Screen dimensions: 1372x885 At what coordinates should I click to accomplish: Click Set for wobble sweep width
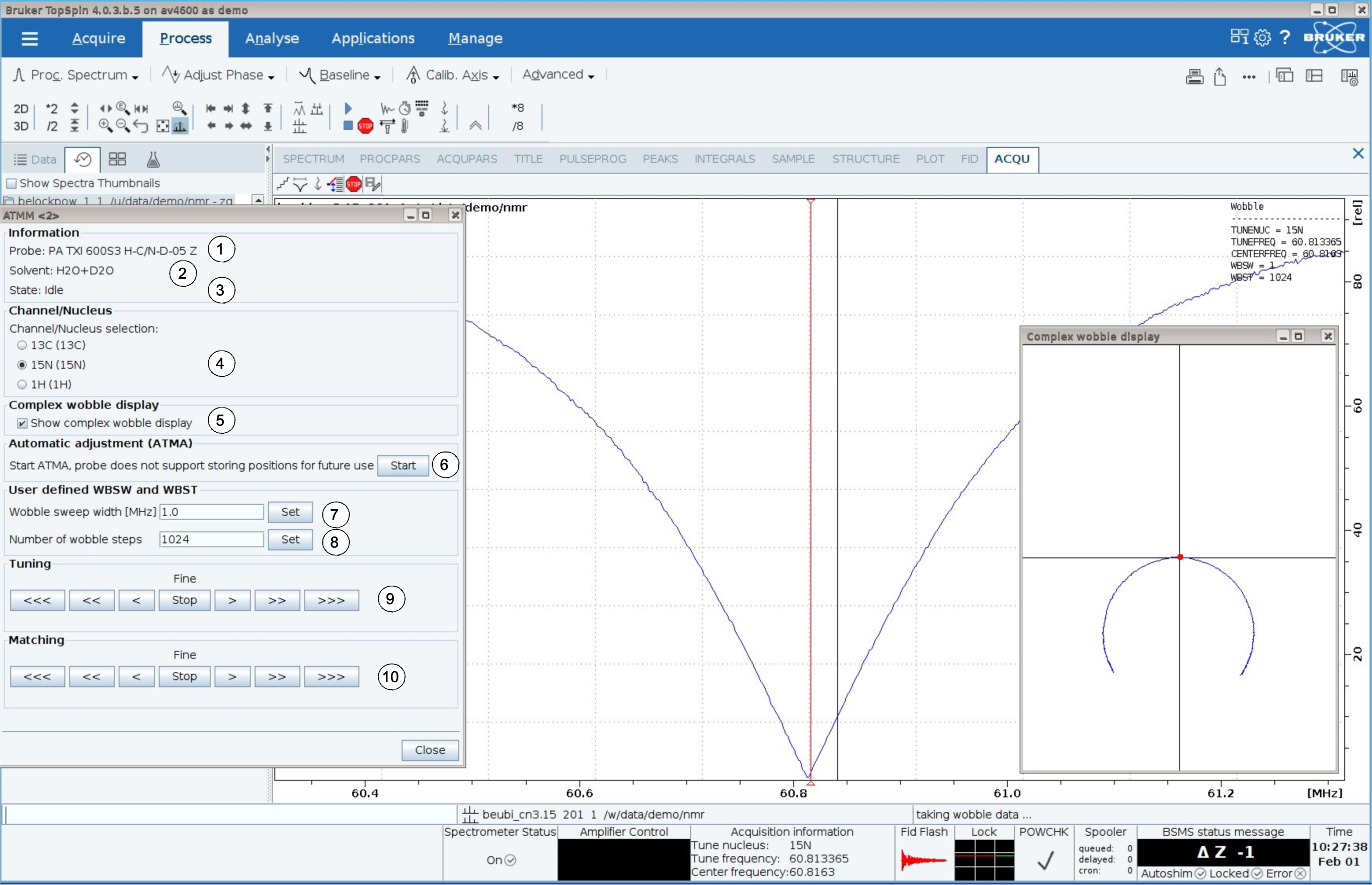click(x=290, y=512)
